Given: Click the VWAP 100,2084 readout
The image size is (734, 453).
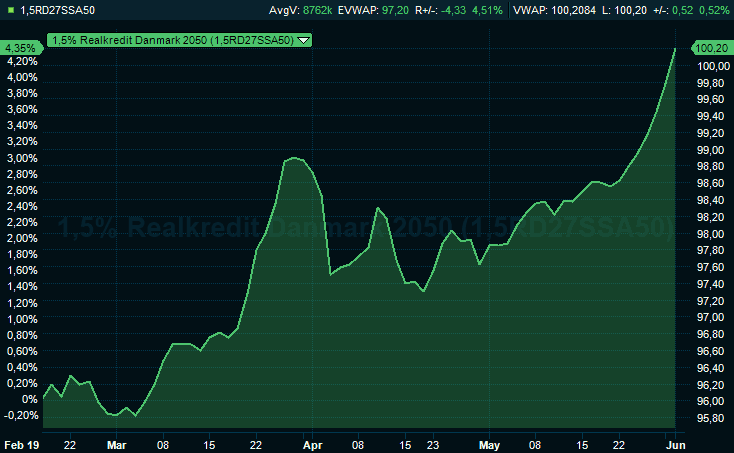Looking at the screenshot, I should point(554,10).
